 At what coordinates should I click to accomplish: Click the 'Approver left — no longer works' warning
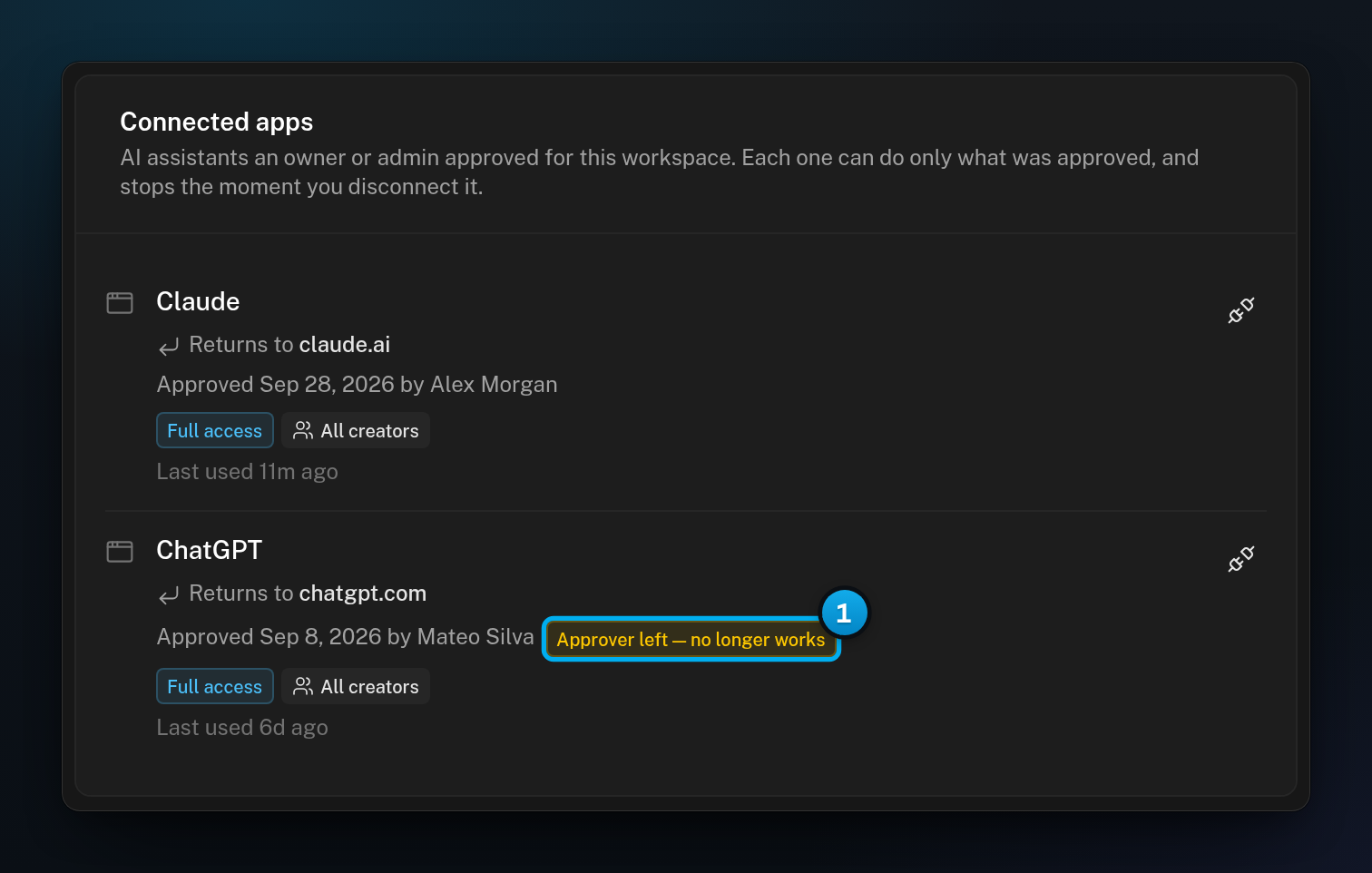(691, 639)
